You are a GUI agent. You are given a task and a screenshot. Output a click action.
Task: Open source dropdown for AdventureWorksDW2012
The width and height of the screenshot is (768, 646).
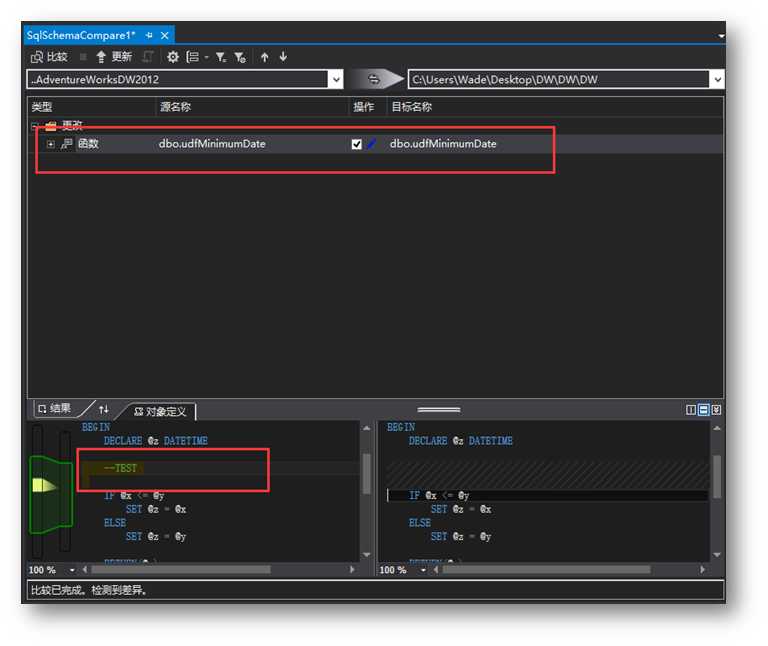[x=336, y=79]
